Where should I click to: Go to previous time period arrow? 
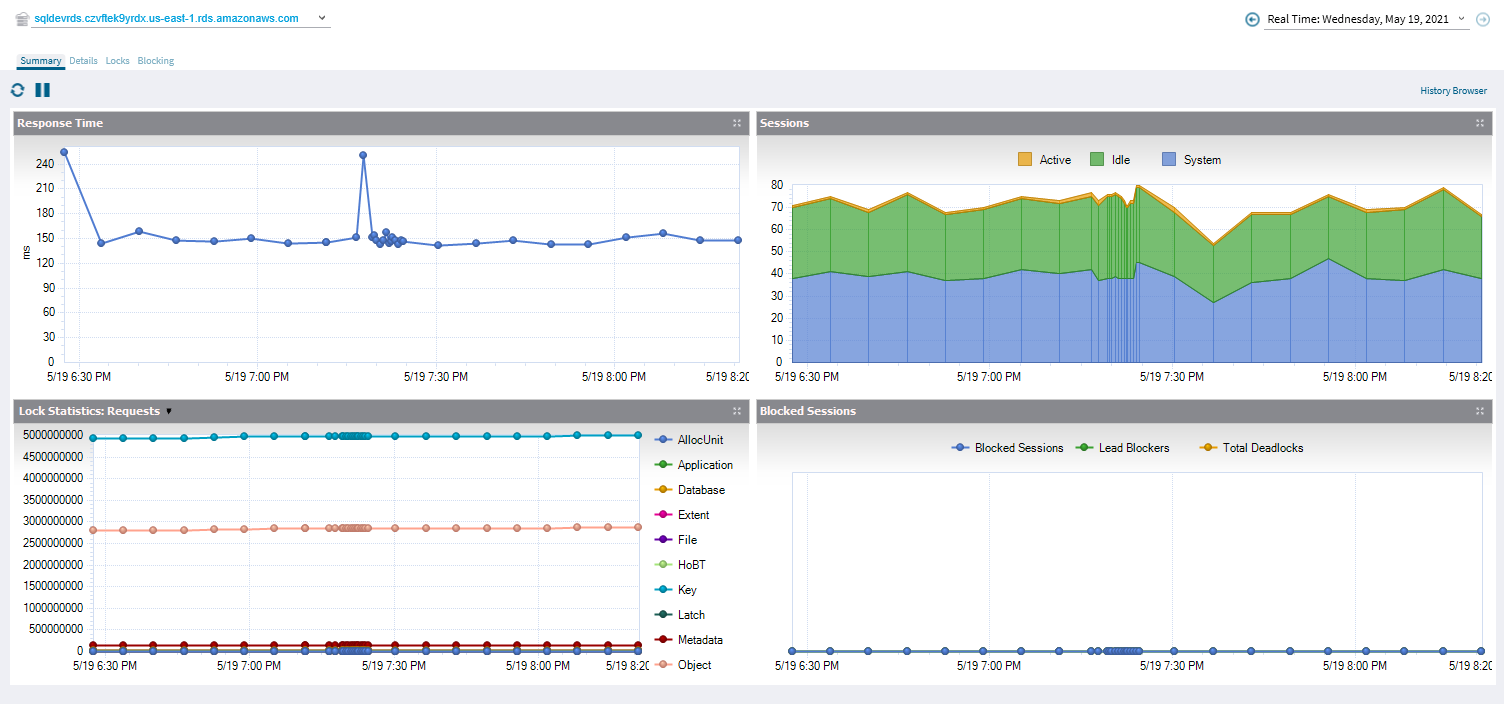[x=1252, y=19]
